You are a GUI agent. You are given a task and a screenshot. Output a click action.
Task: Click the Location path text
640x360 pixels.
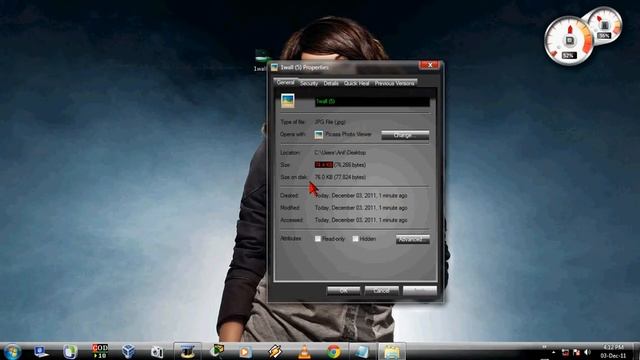[340, 153]
